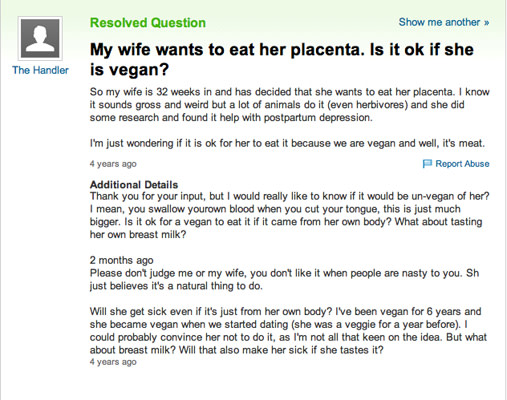Click the Report Abuse flag icon
The width and height of the screenshot is (507, 400).
[x=427, y=164]
